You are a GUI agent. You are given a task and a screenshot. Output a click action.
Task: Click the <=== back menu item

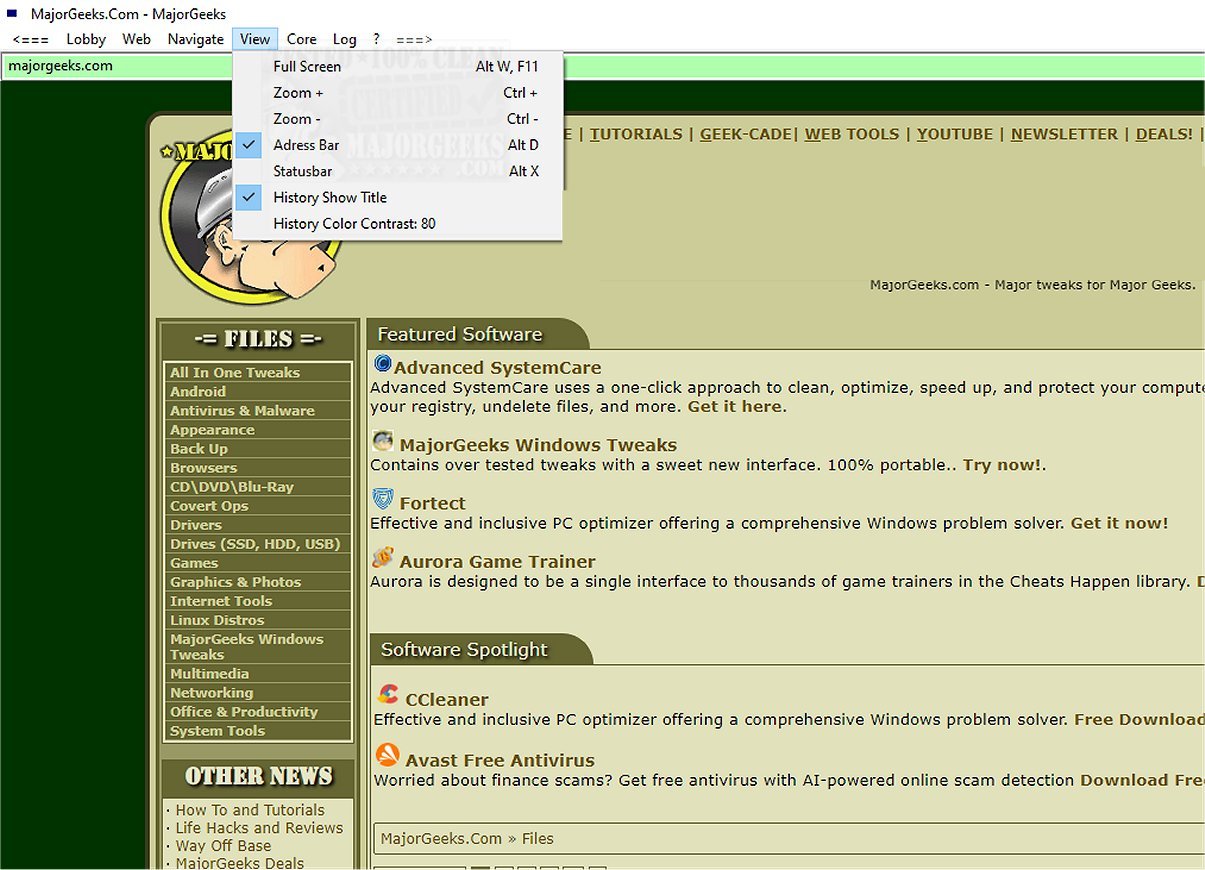pyautogui.click(x=31, y=39)
